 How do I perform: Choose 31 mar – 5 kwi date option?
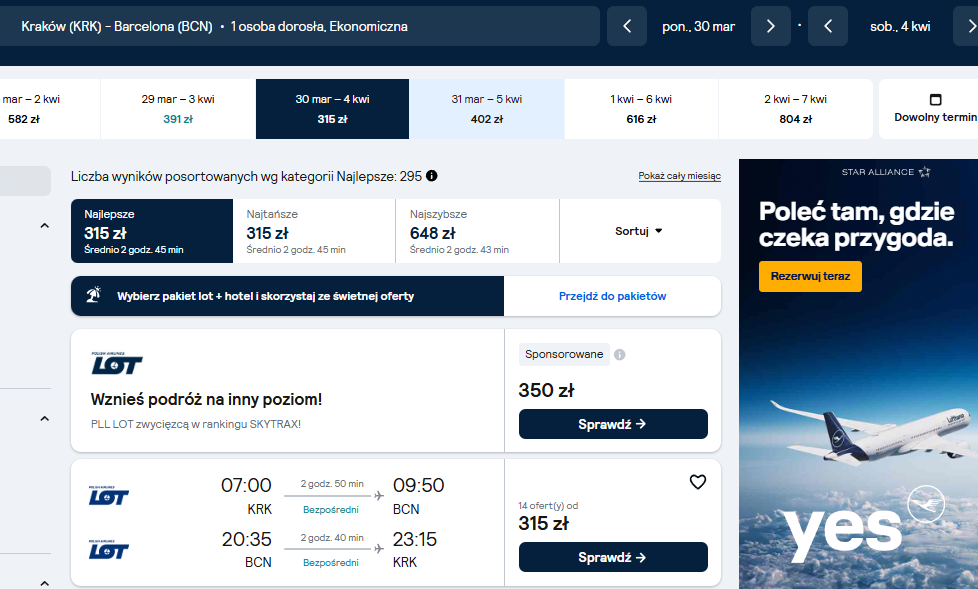[x=487, y=109]
